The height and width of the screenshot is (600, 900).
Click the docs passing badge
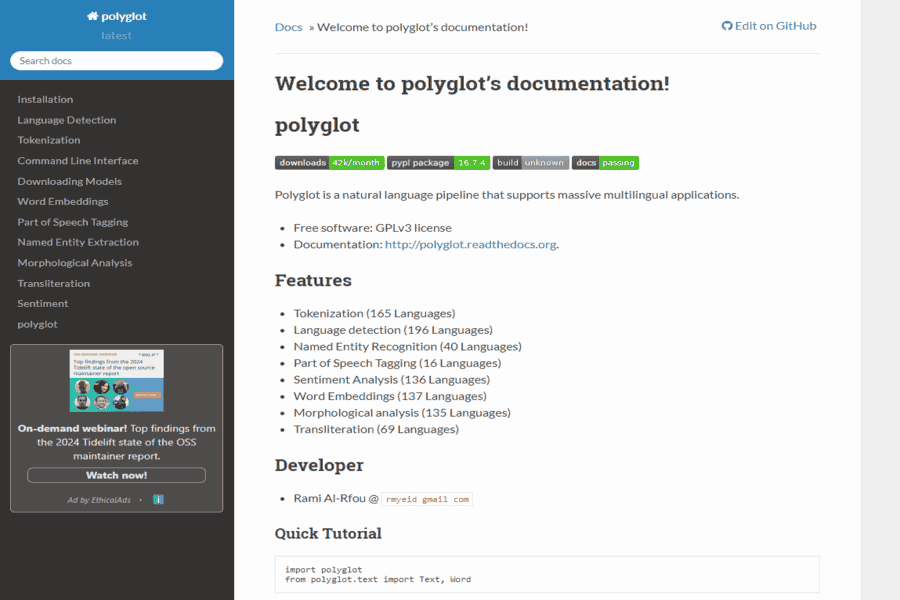point(605,162)
